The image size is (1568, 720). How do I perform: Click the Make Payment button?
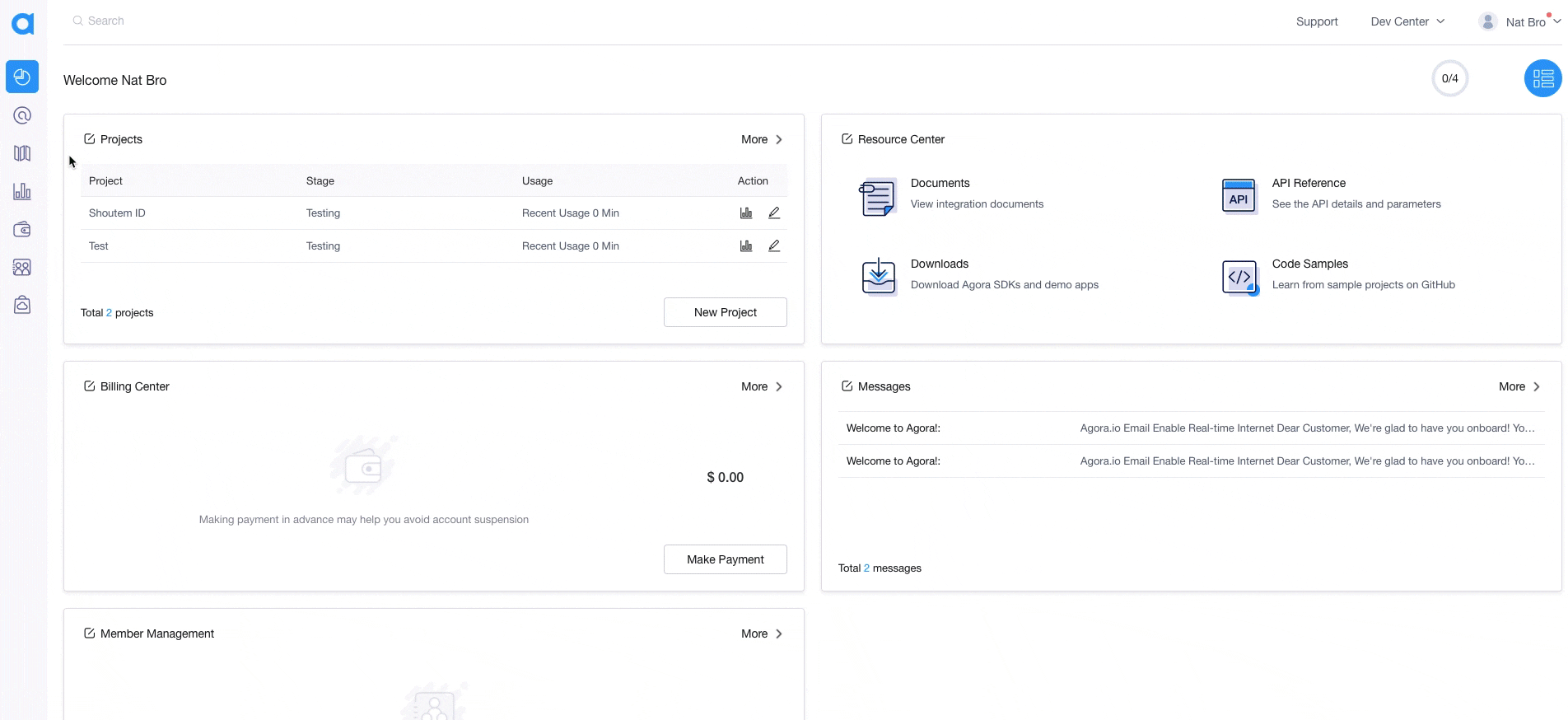[x=726, y=559]
